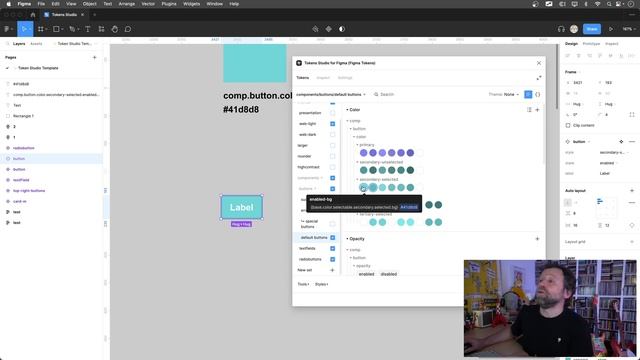Screen dimensions: 640x360
Task: Click the Color section display-mode icon
Action: tap(529, 110)
